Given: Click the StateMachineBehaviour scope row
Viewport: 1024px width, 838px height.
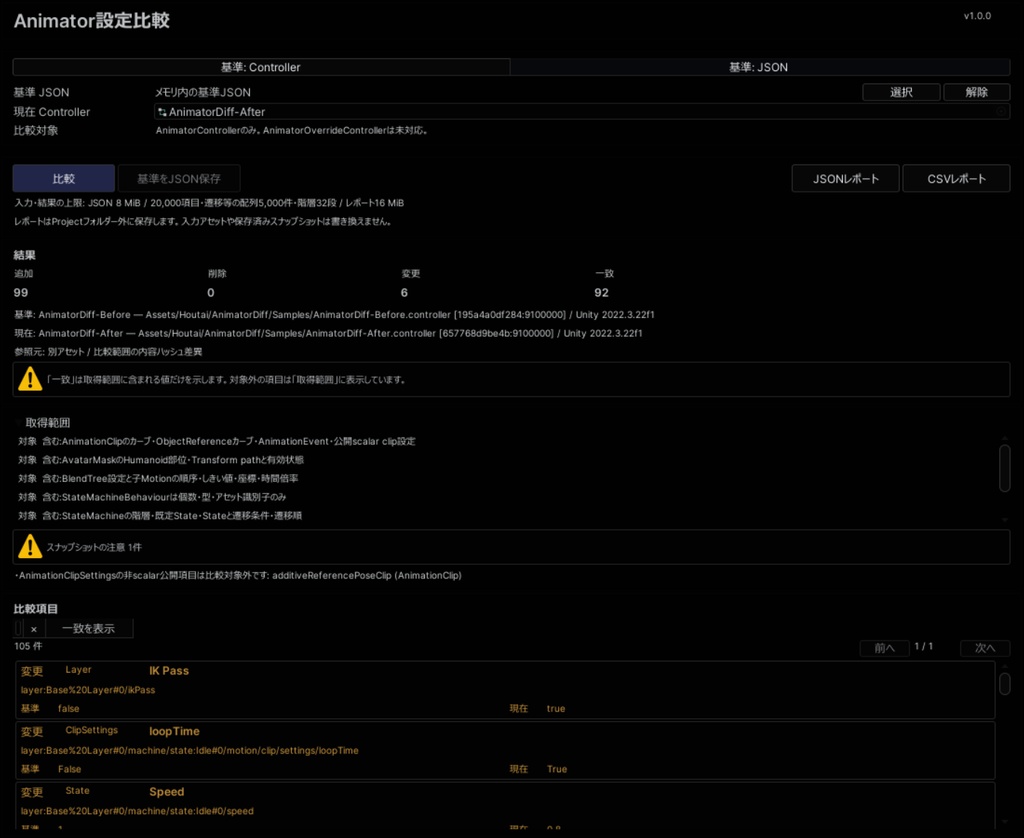Looking at the screenshot, I should (152, 497).
